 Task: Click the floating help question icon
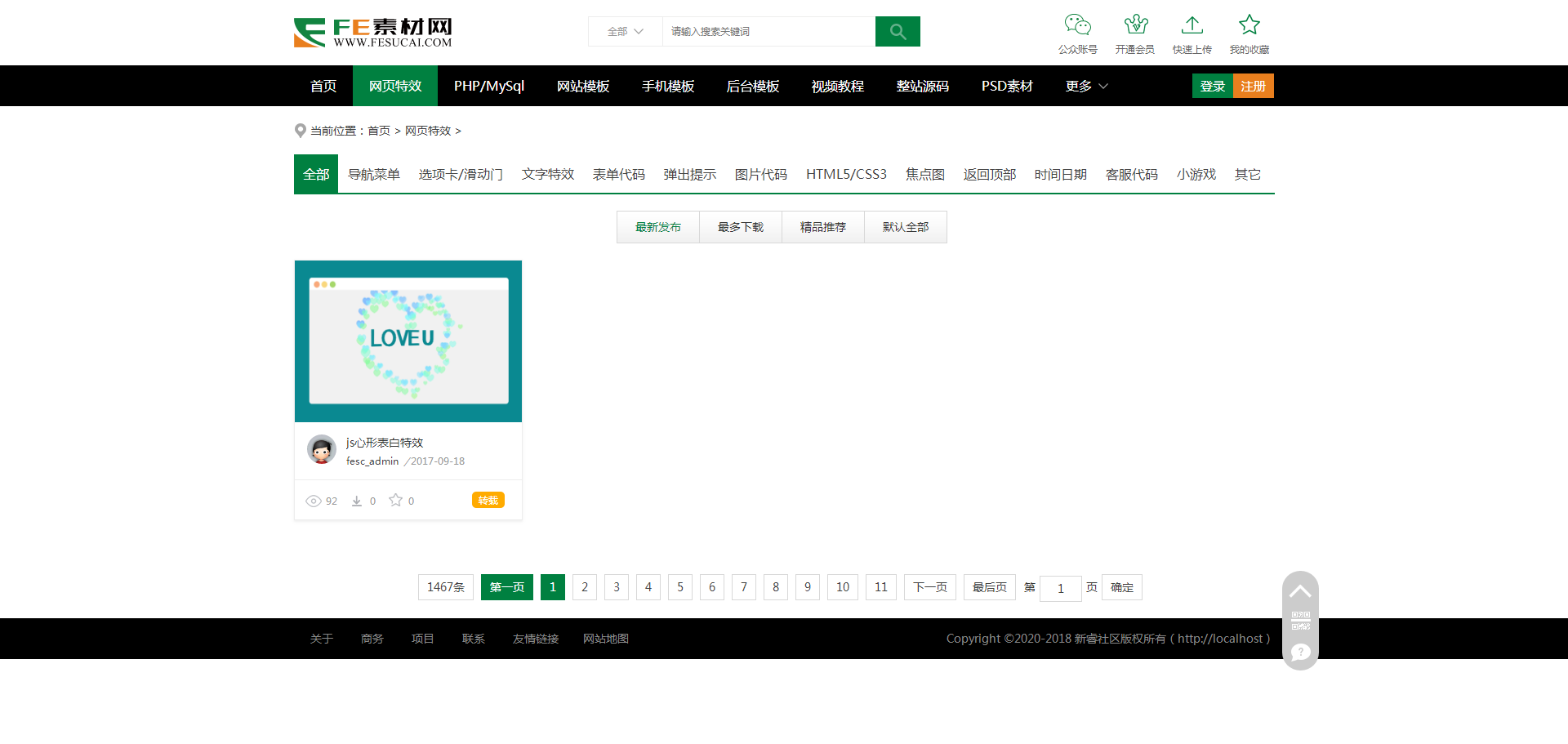[1300, 652]
